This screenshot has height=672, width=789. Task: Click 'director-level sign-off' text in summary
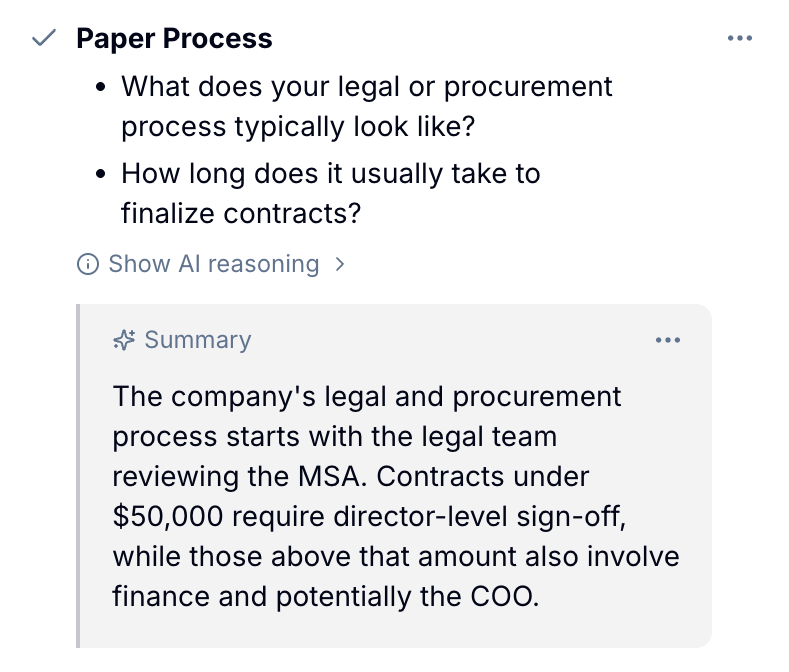(x=479, y=517)
